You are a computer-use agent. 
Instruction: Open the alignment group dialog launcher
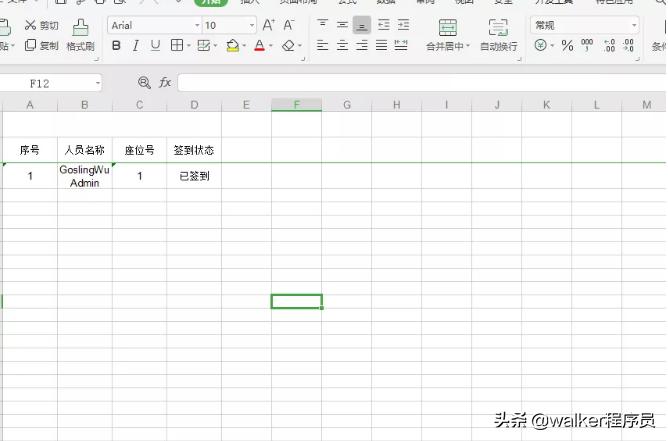coord(519,59)
